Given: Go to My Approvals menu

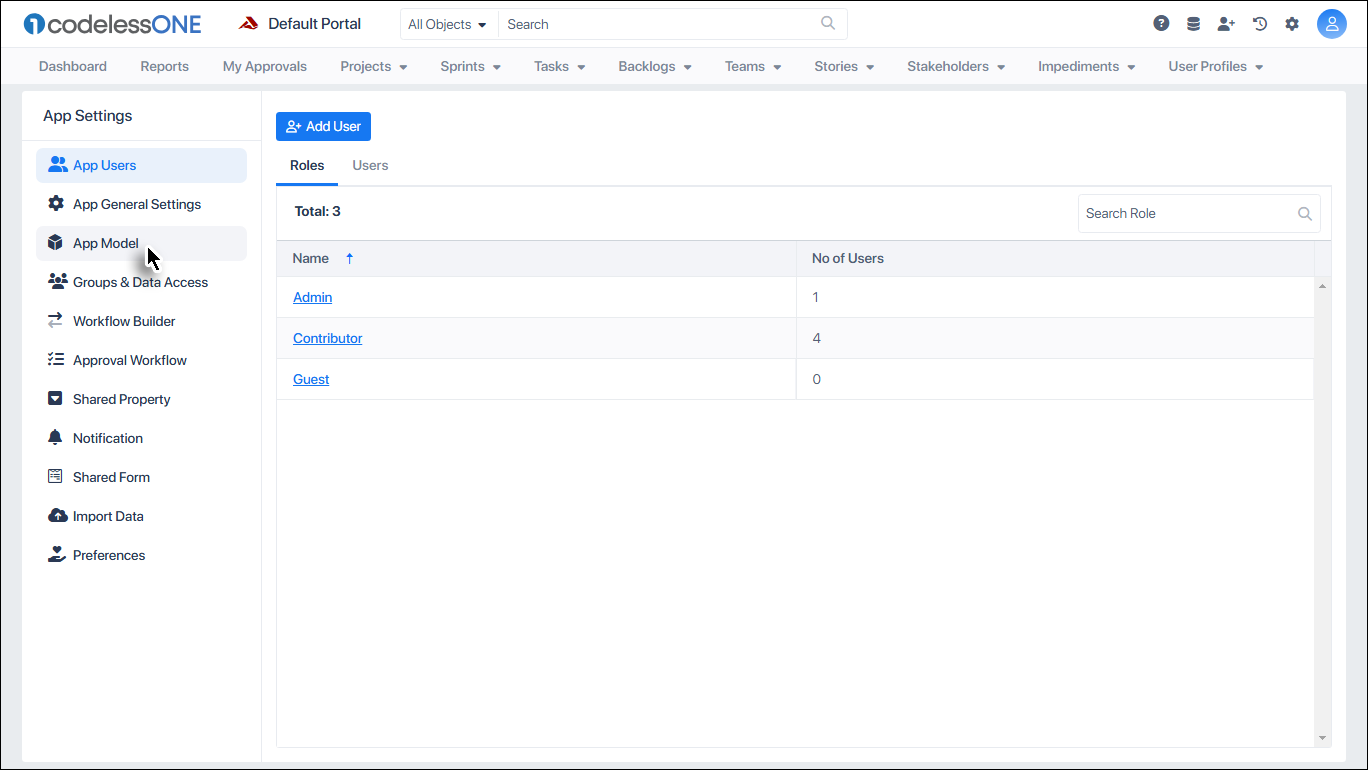Looking at the screenshot, I should pyautogui.click(x=265, y=66).
